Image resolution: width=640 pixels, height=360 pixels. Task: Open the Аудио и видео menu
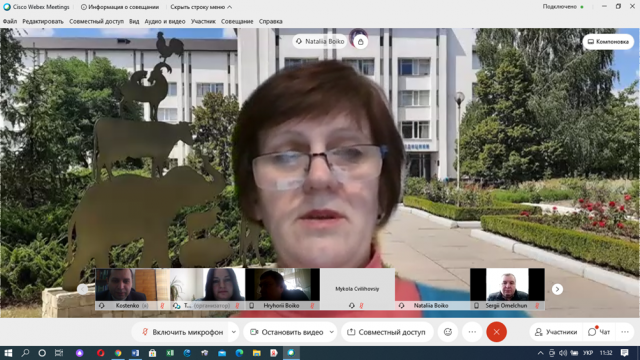tap(165, 21)
